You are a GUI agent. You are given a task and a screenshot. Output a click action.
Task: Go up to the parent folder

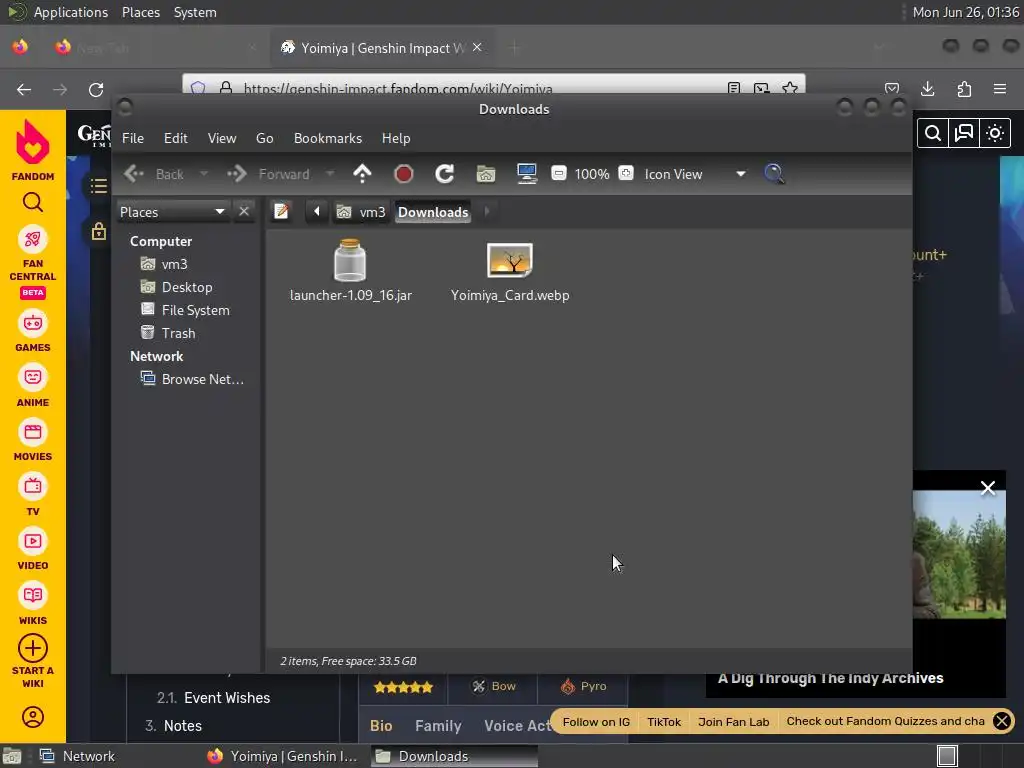(x=362, y=174)
